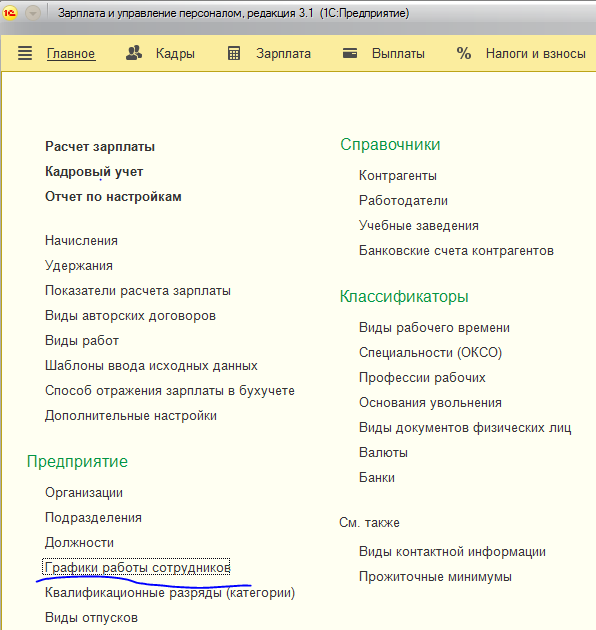Open Специальности (ОКСО) classifier
The image size is (596, 630).
coord(430,352)
